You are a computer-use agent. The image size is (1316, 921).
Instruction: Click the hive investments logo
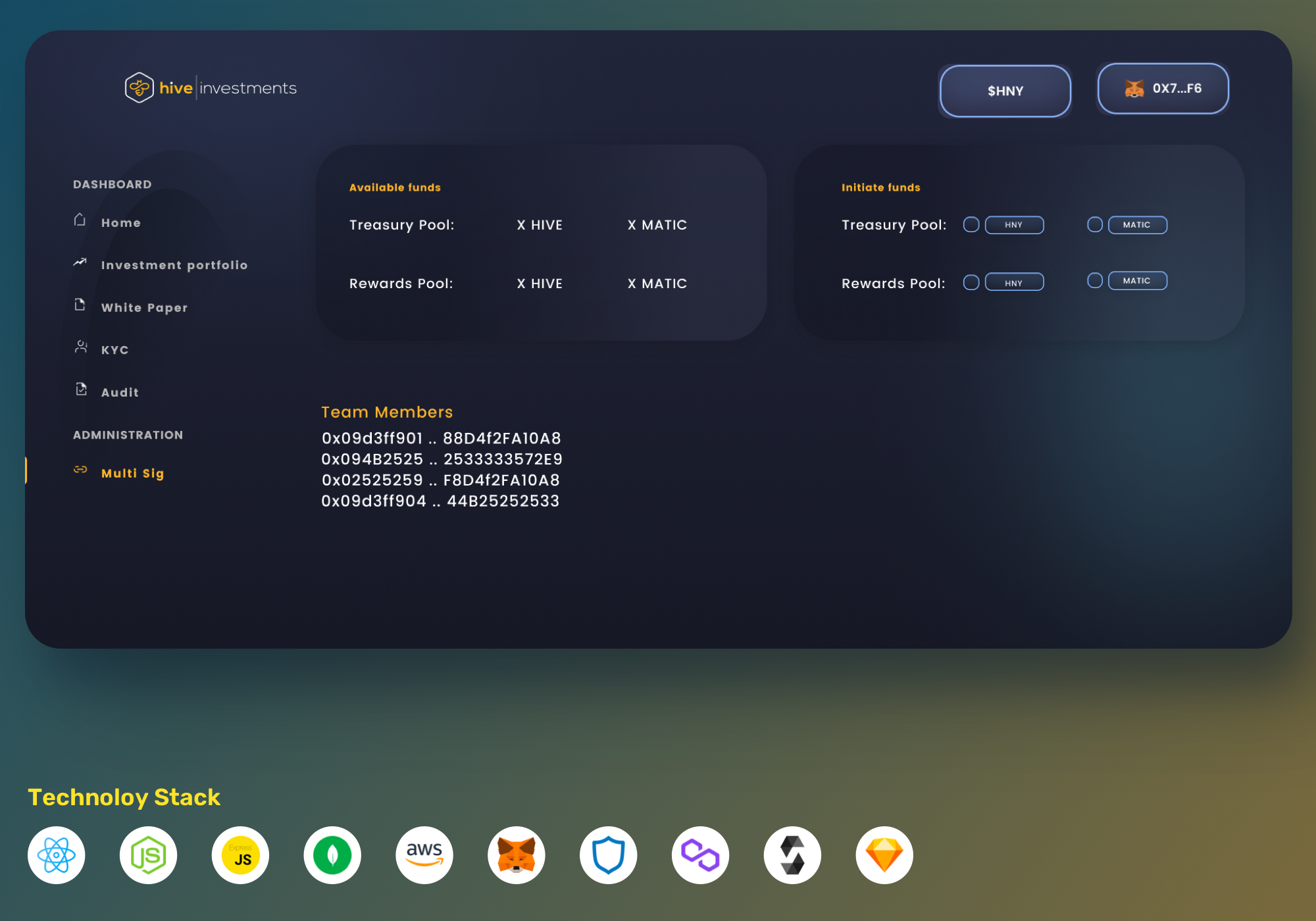point(211,87)
